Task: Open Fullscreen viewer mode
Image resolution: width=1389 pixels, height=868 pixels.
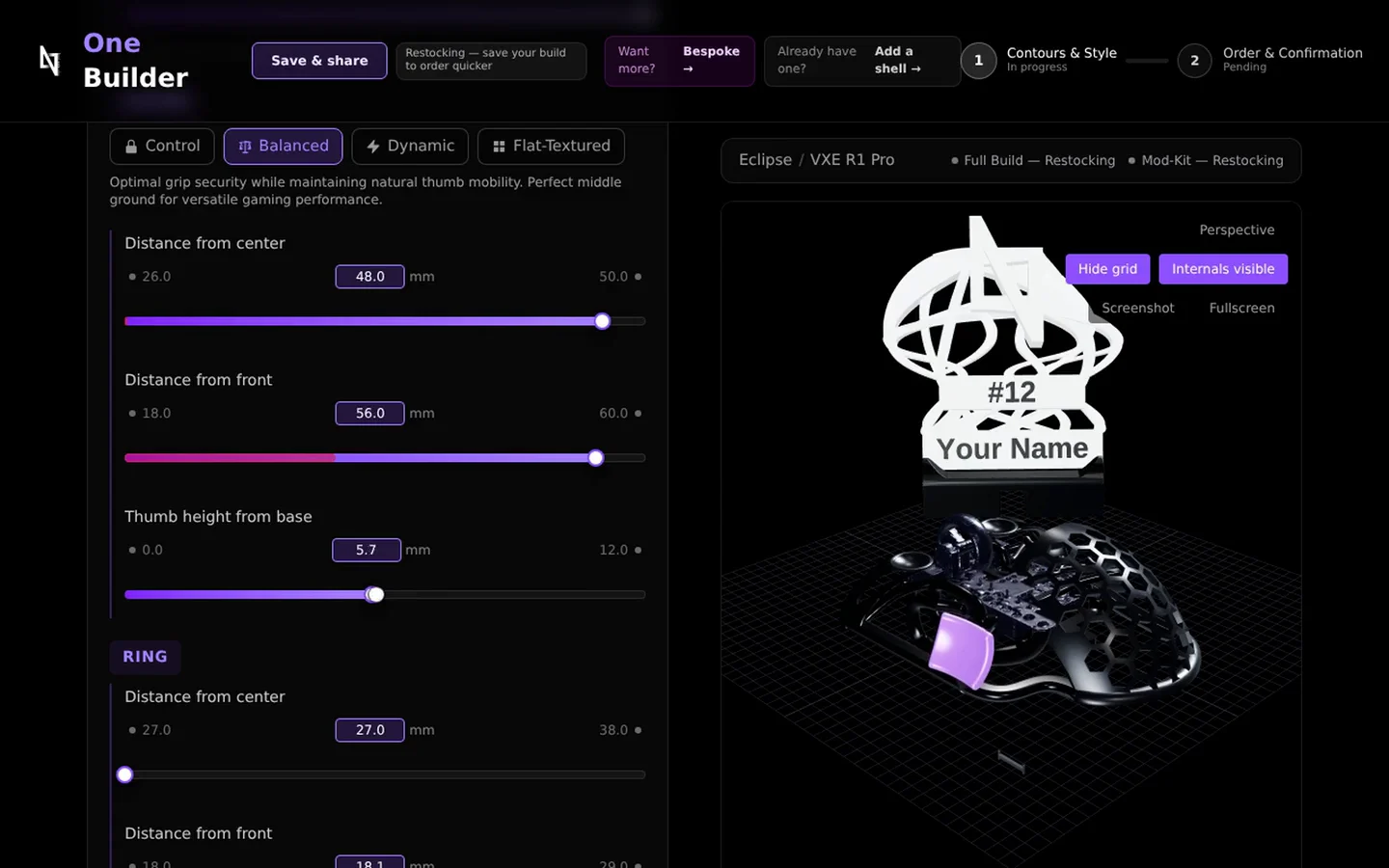Action: point(1241,308)
